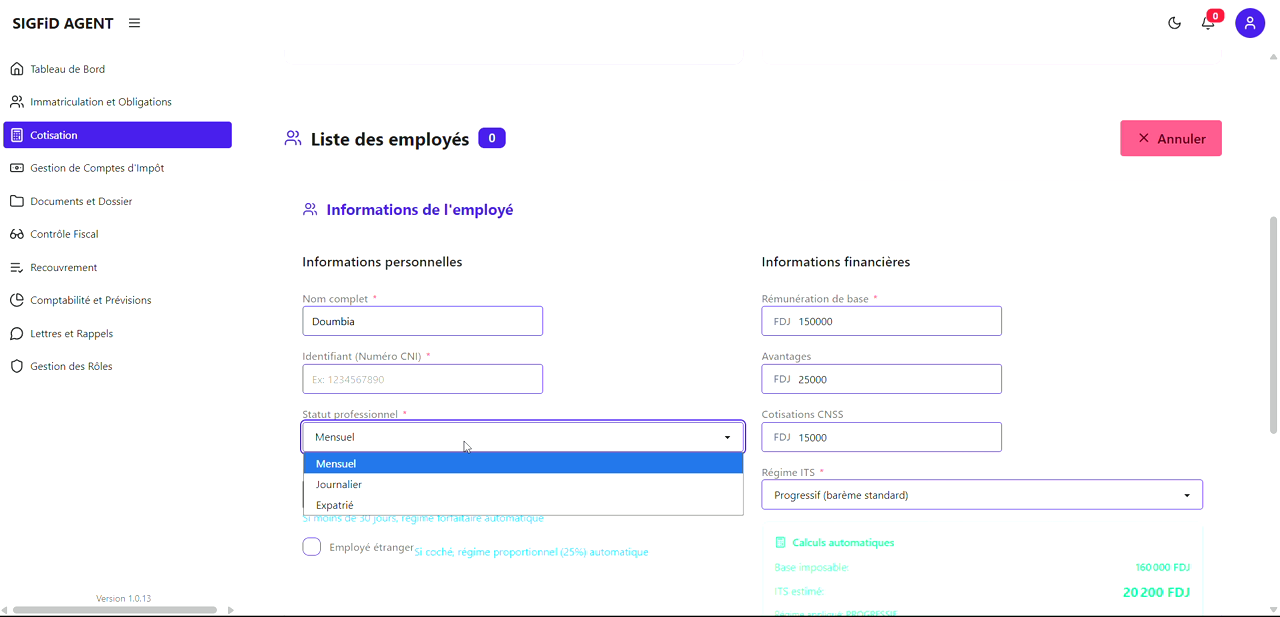The height and width of the screenshot is (617, 1280).
Task: Click the Lettres et Rappels speech bubble icon
Action: click(x=15, y=332)
